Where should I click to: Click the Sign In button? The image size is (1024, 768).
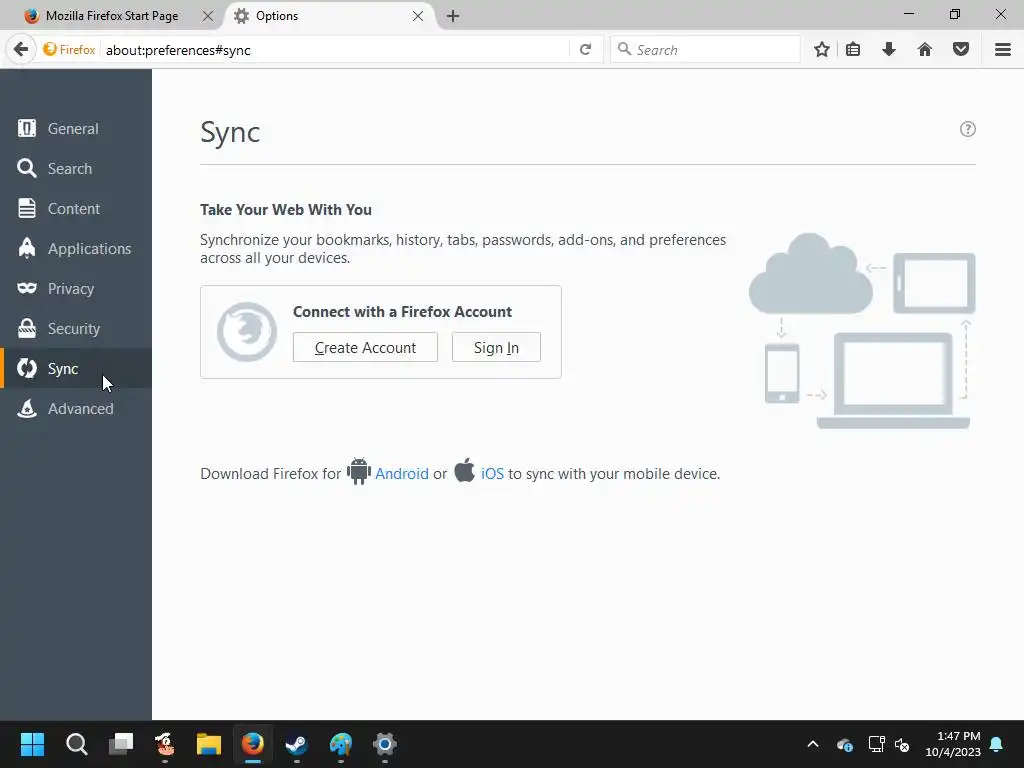496,347
